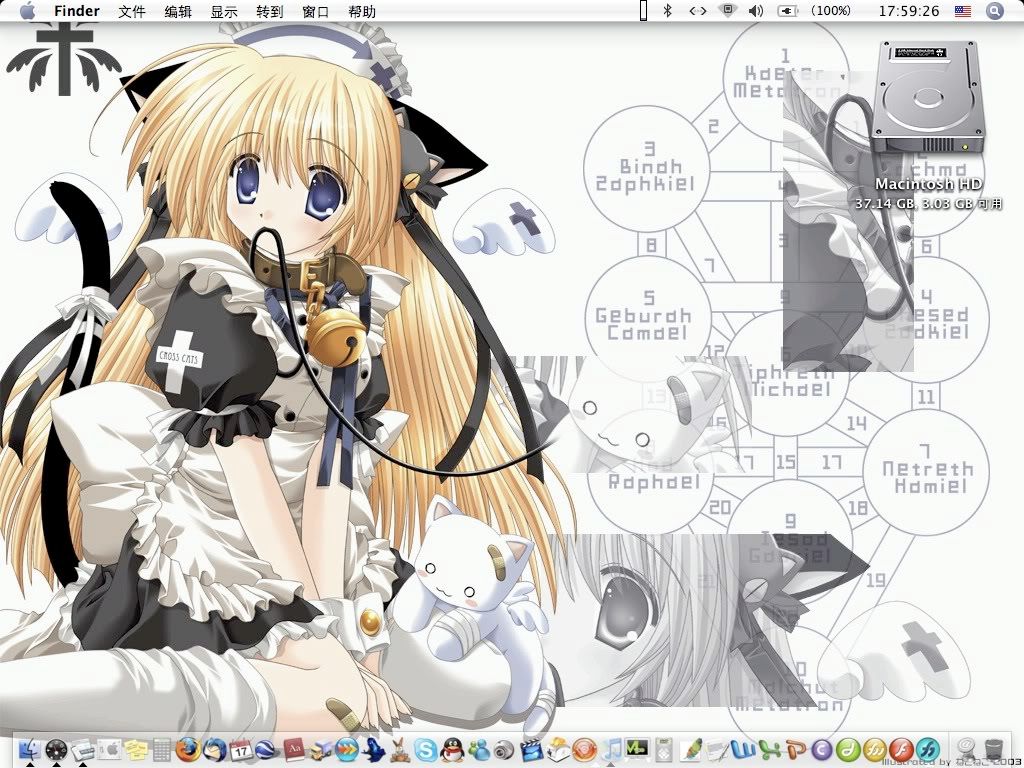Screen dimensions: 1024x768
Task: Click the (100%) battery percentage
Action: point(831,11)
